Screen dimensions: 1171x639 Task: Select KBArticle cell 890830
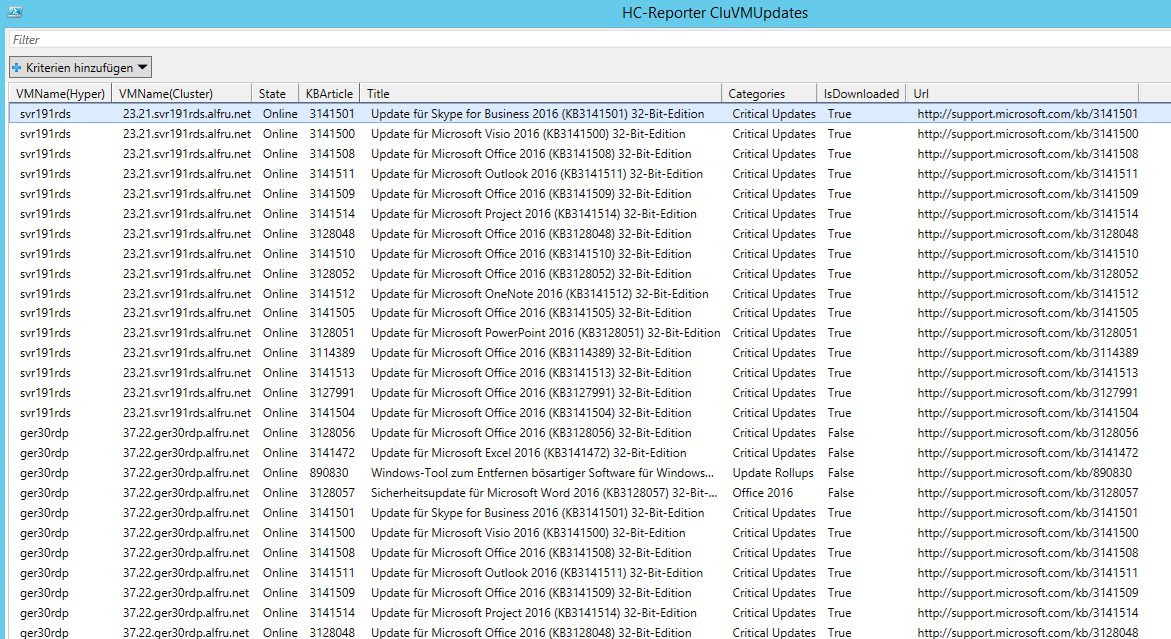tap(329, 473)
